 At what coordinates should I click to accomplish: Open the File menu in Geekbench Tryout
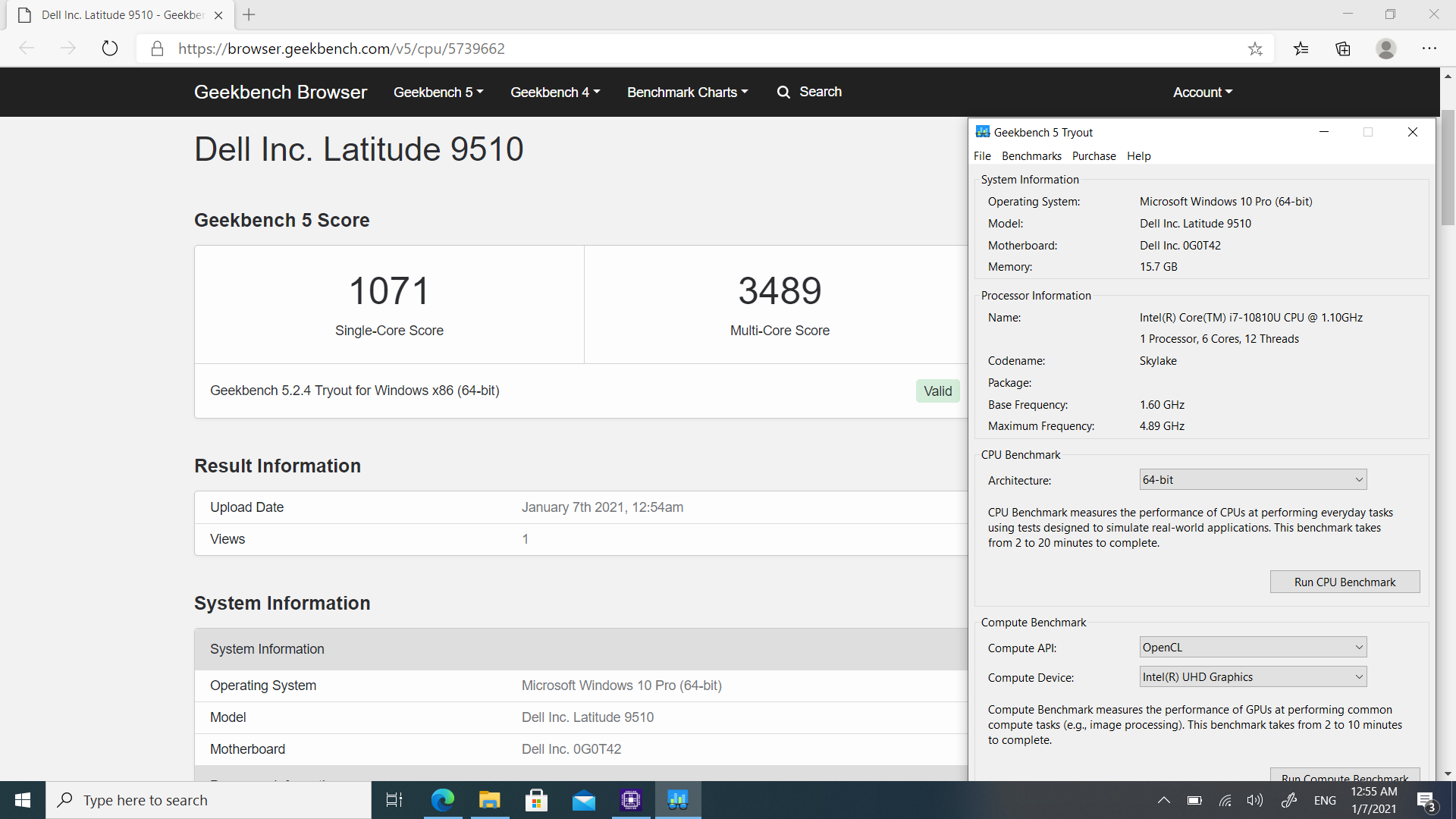[x=982, y=155]
